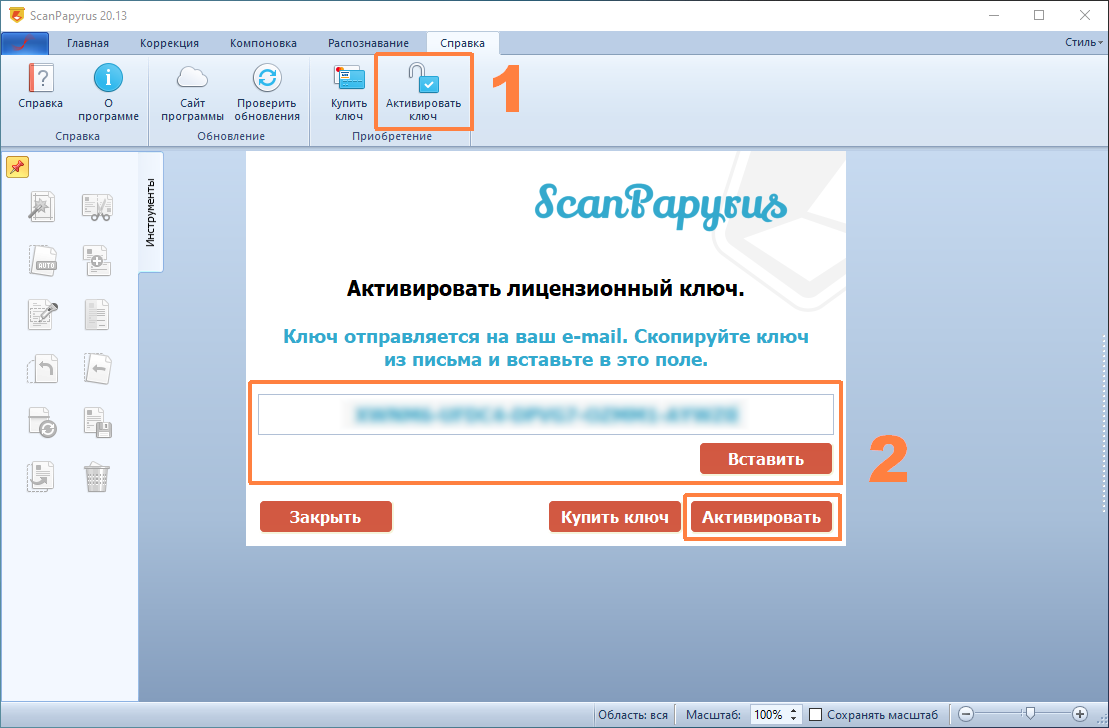Decrease scale with the spinner down arrow
Viewport: 1109px width, 728px height.
[x=794, y=719]
